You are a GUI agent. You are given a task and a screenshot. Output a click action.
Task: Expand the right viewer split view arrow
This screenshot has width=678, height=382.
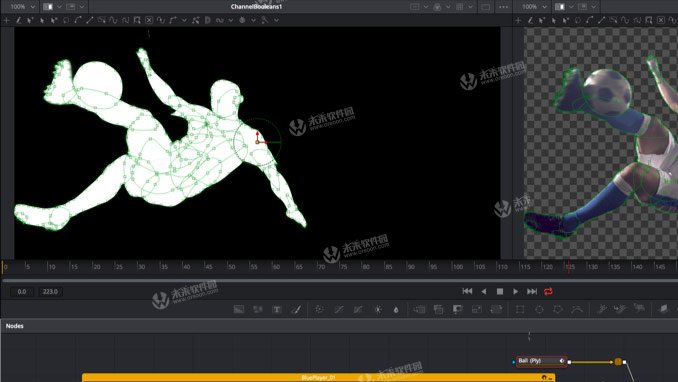571,7
